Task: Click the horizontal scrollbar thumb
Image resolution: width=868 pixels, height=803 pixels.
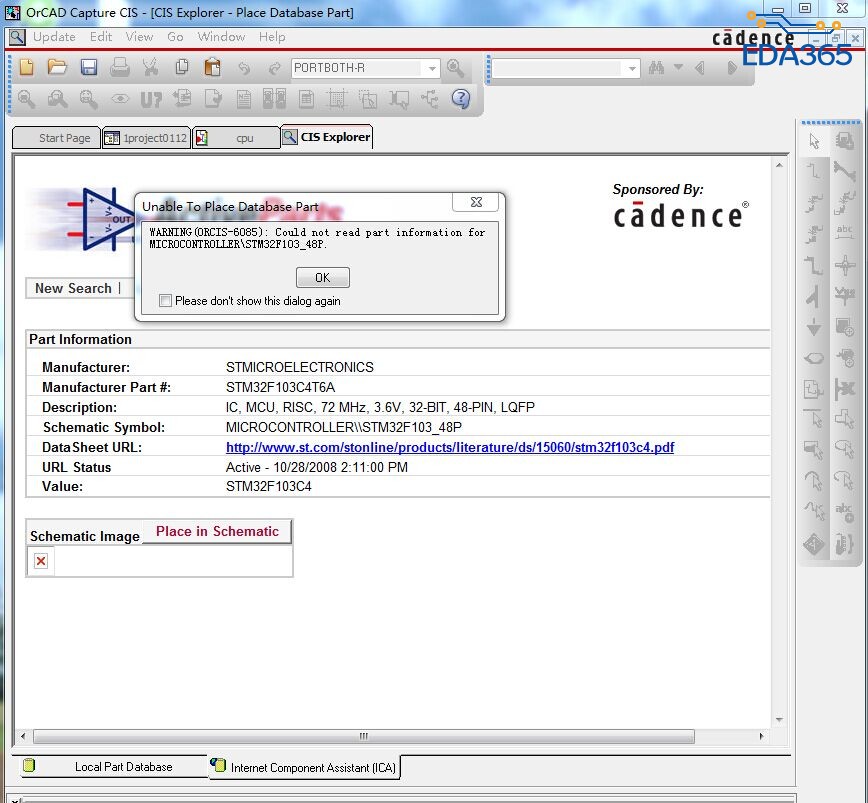Action: (364, 736)
